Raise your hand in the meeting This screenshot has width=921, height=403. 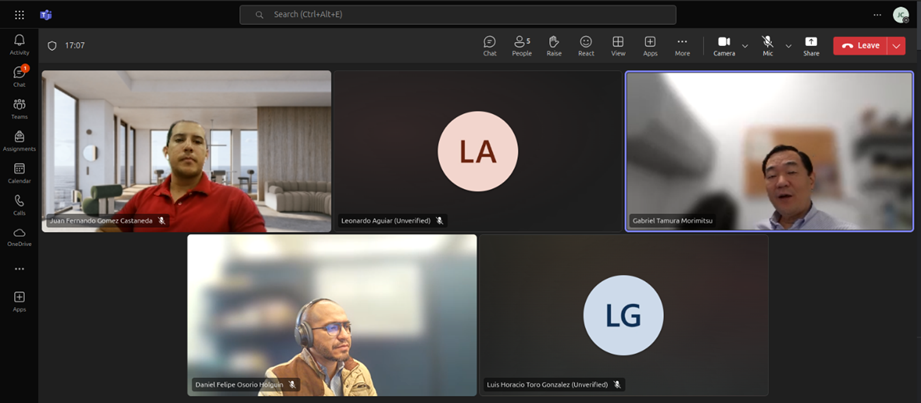point(554,45)
